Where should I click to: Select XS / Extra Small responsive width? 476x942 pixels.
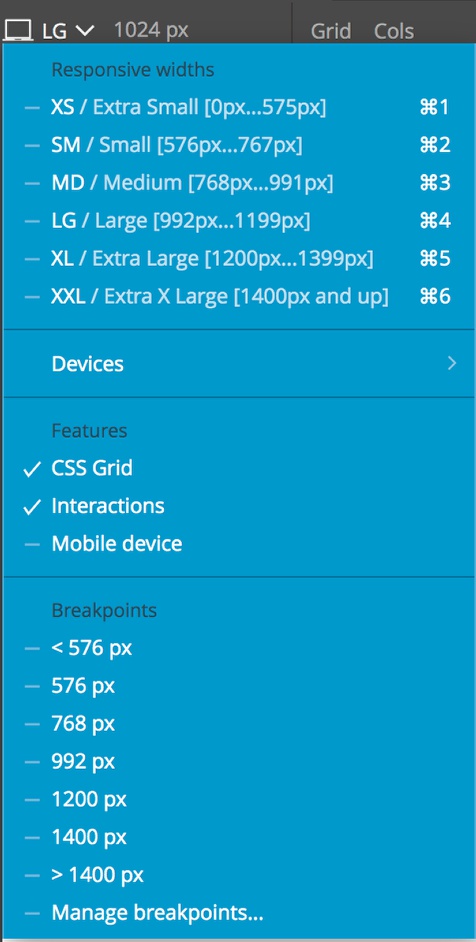238,108
